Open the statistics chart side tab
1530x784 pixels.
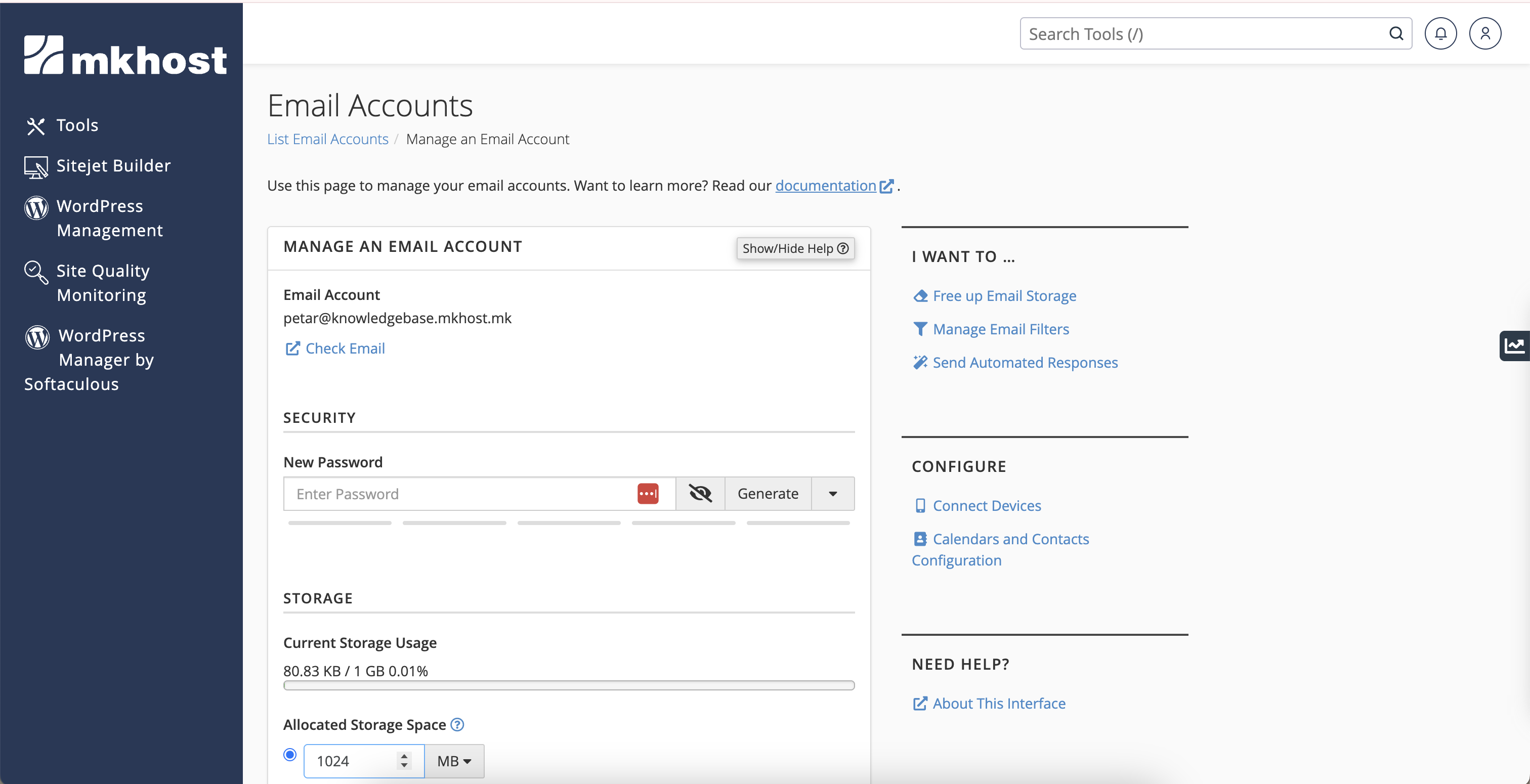coord(1514,345)
